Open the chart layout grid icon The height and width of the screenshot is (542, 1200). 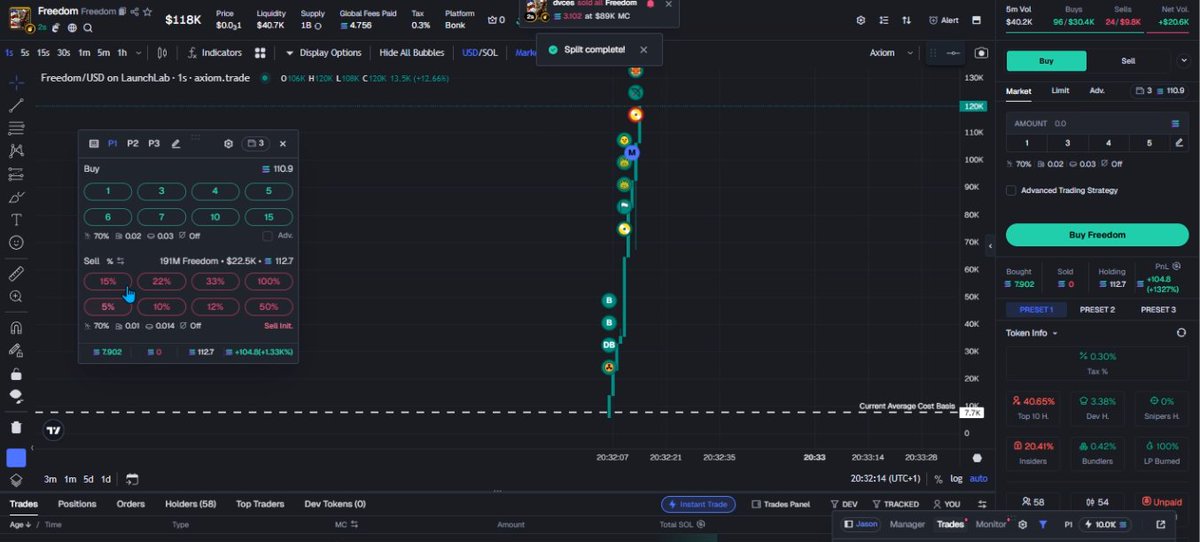pos(260,53)
